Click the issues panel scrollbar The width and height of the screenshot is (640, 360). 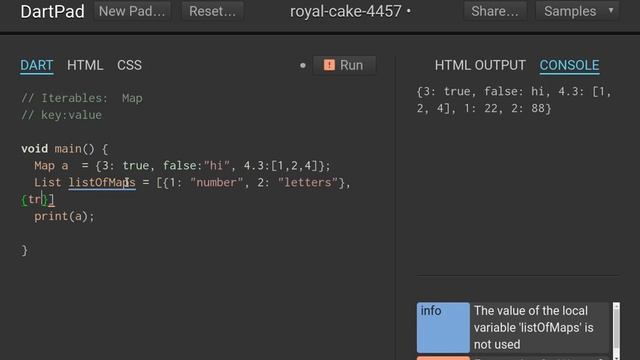(616, 331)
